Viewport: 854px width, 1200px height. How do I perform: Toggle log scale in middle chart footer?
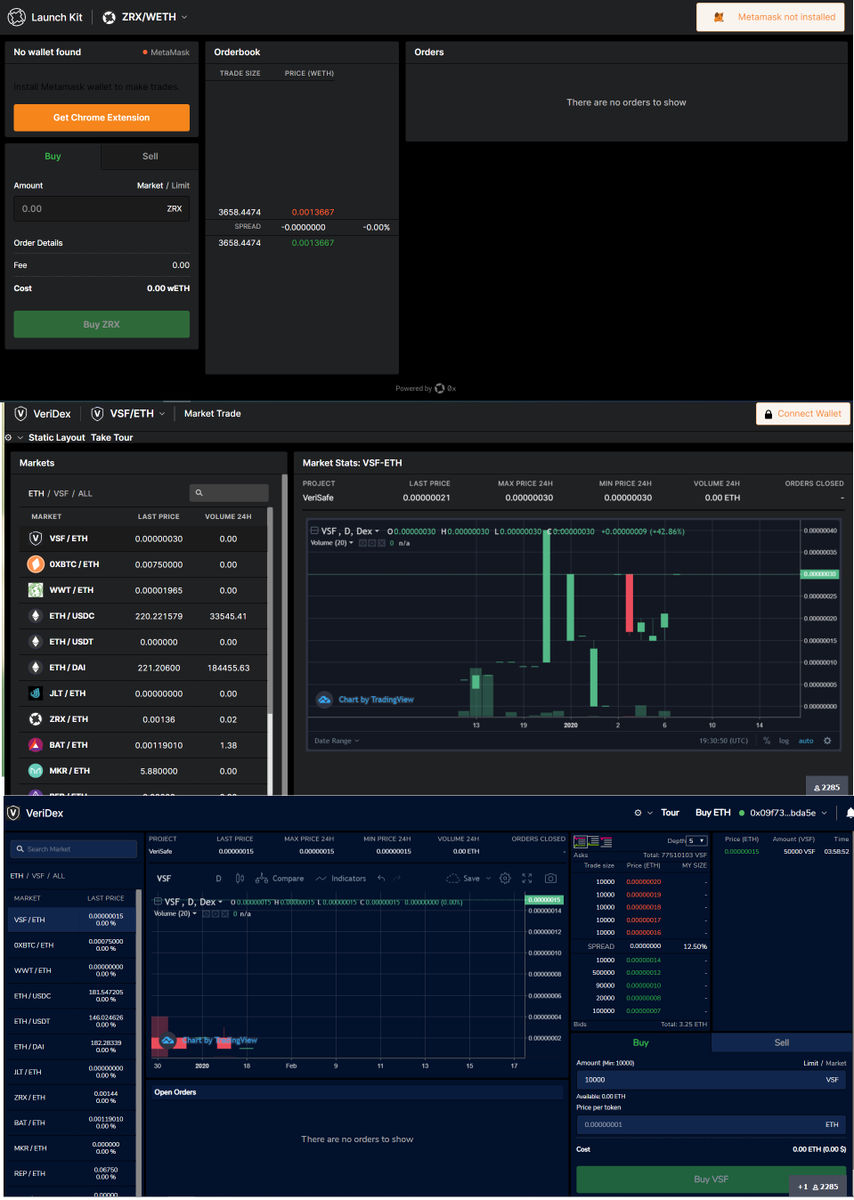pyautogui.click(x=784, y=741)
